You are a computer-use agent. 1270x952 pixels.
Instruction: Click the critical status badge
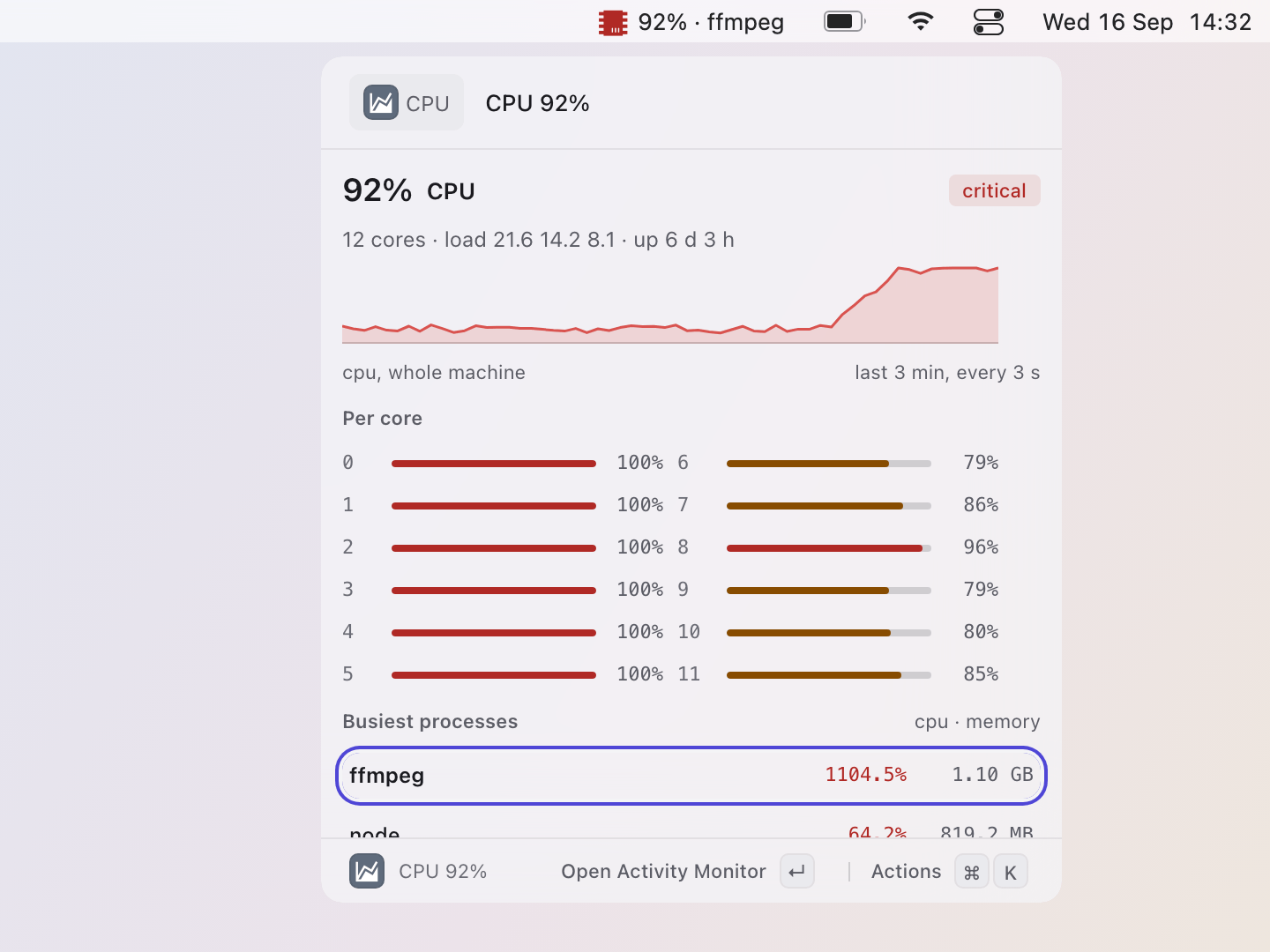click(x=994, y=190)
